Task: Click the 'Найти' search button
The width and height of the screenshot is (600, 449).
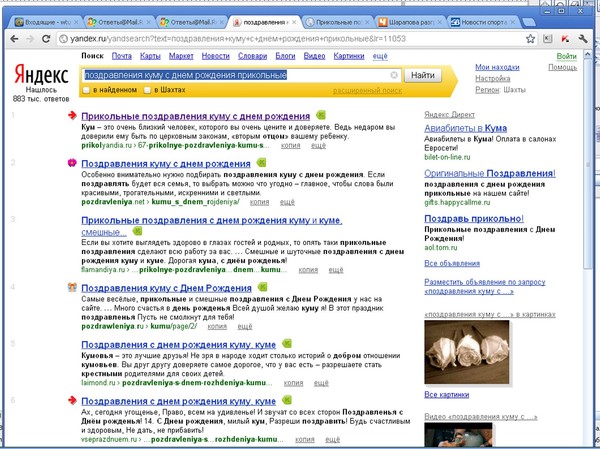Action: tap(422, 75)
